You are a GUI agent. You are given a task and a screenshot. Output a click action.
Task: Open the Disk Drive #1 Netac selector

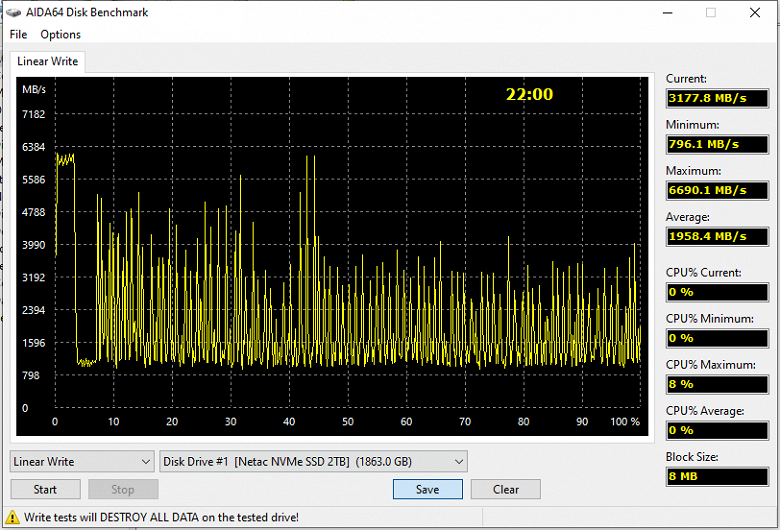point(313,462)
